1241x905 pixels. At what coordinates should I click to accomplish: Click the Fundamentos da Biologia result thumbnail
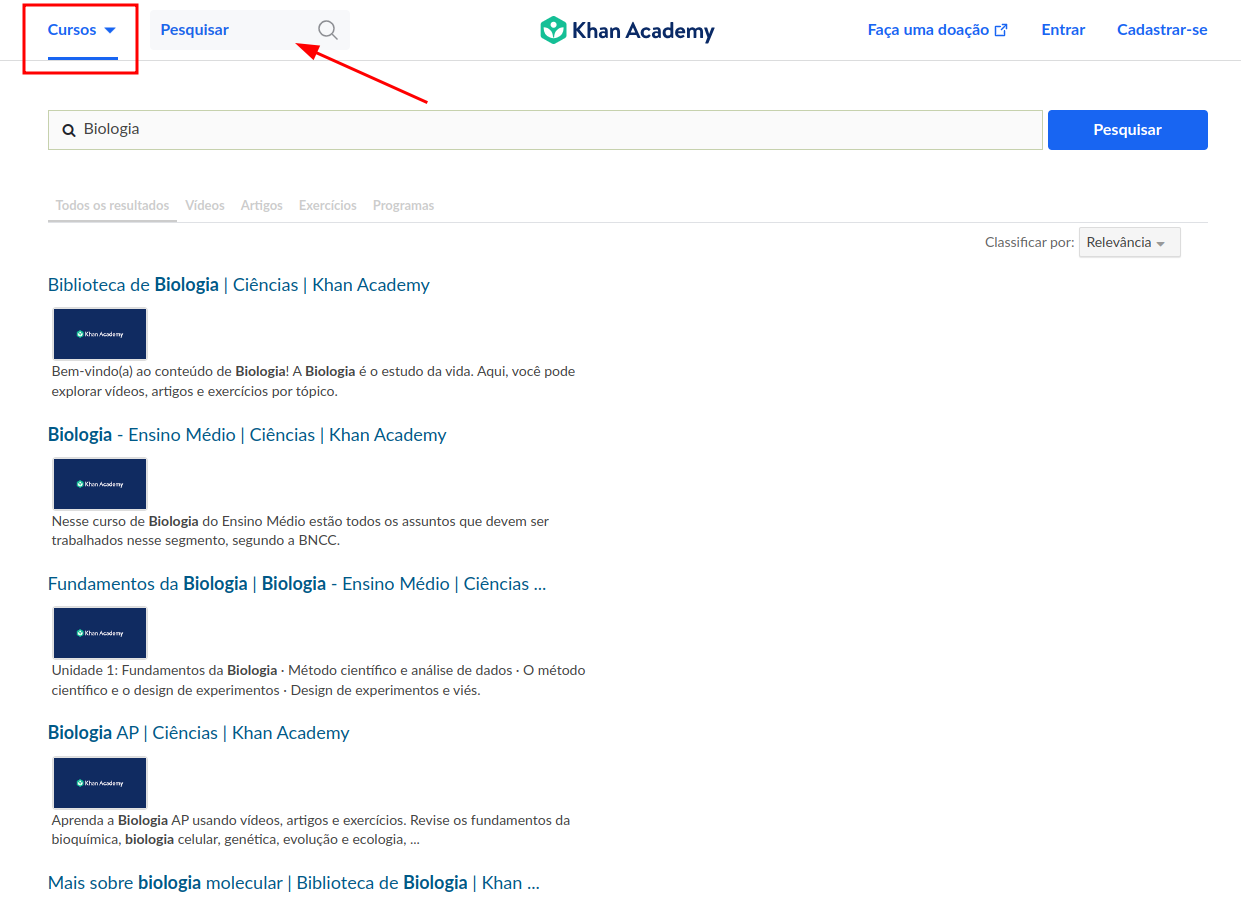tap(100, 633)
